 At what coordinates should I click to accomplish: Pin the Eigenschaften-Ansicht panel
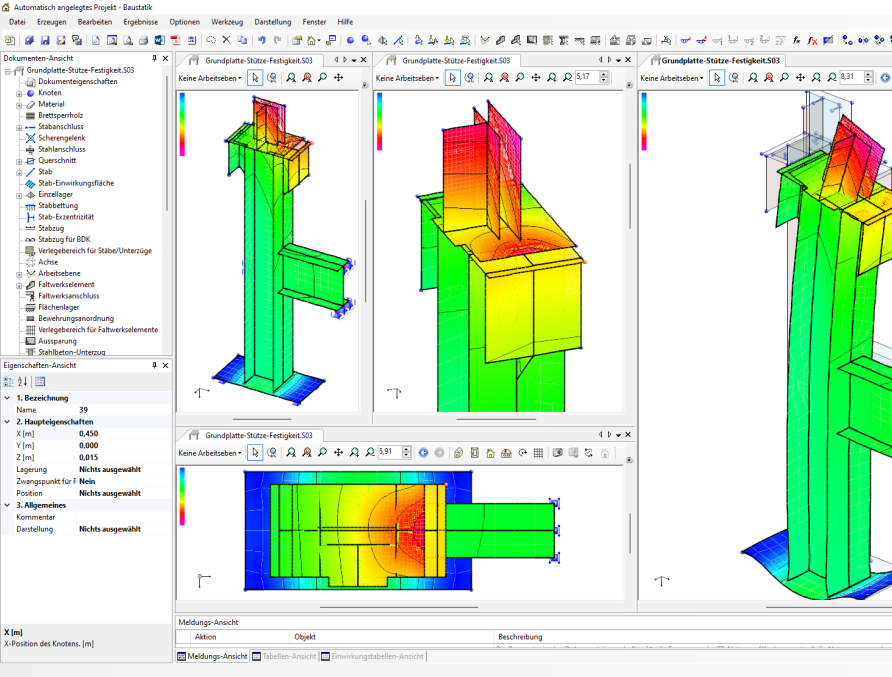153,366
